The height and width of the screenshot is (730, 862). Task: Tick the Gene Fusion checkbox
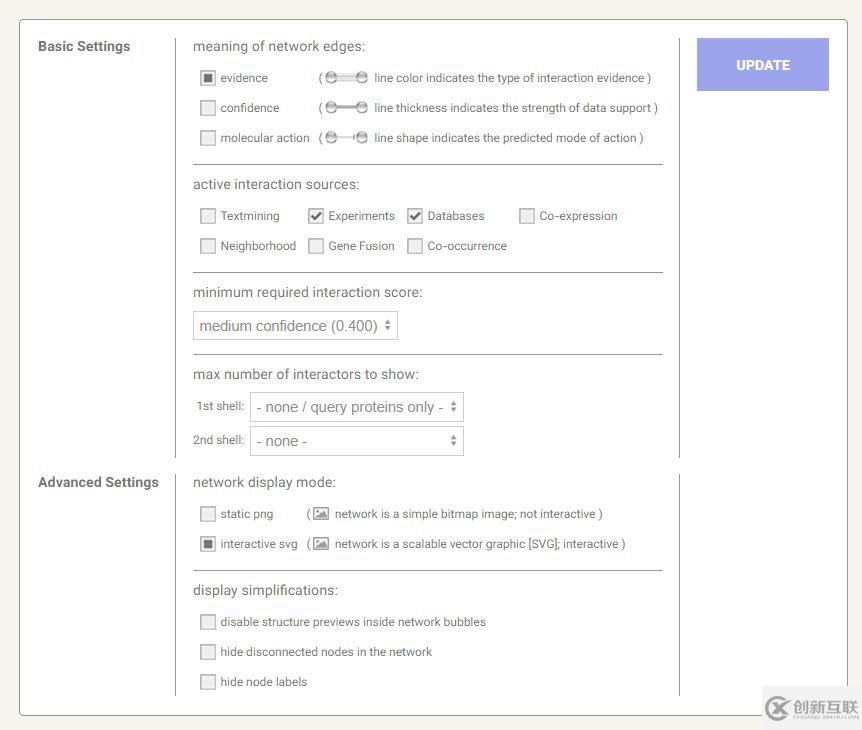[316, 246]
